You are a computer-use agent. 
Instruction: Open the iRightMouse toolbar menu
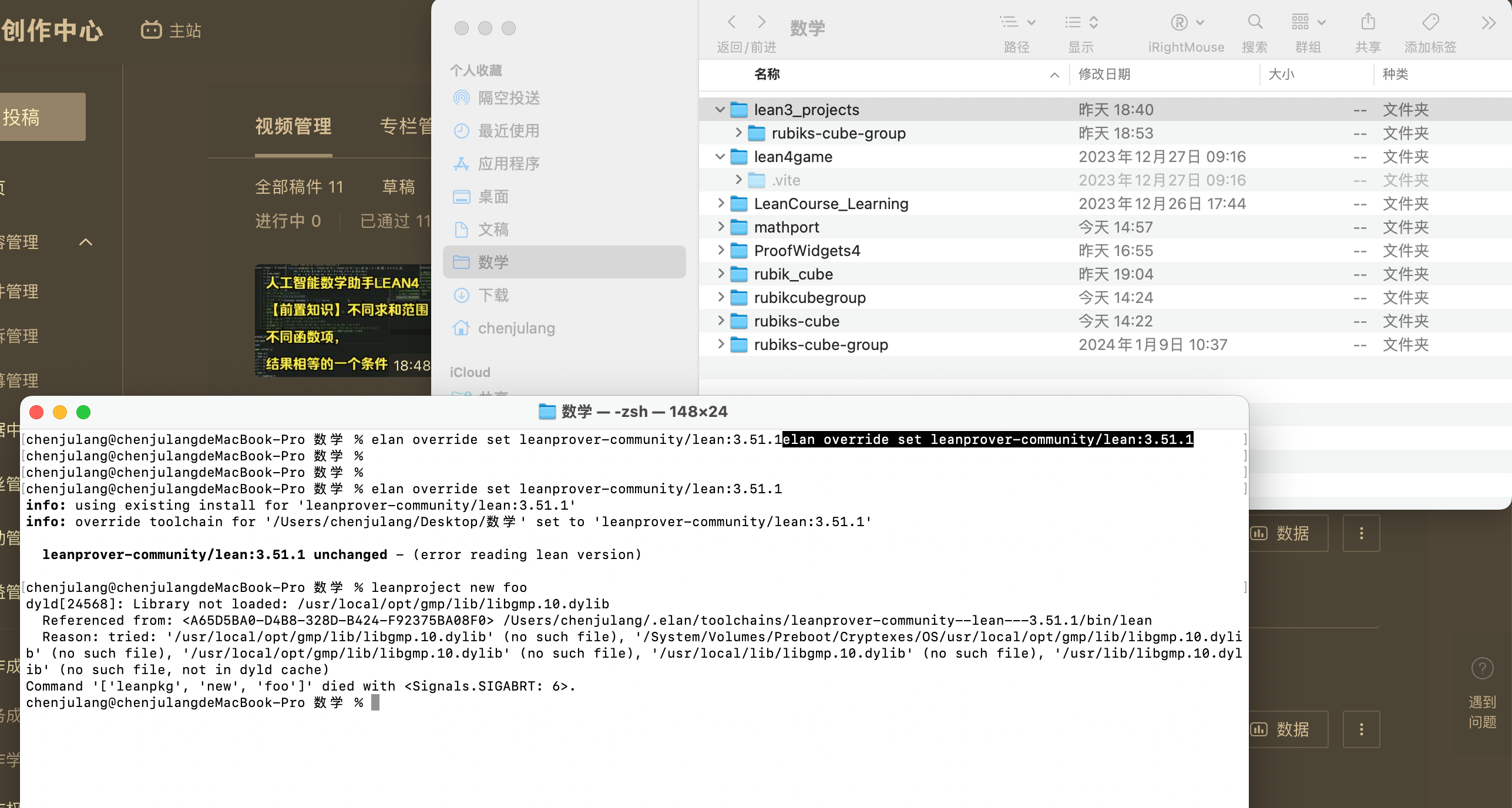[x=1187, y=22]
